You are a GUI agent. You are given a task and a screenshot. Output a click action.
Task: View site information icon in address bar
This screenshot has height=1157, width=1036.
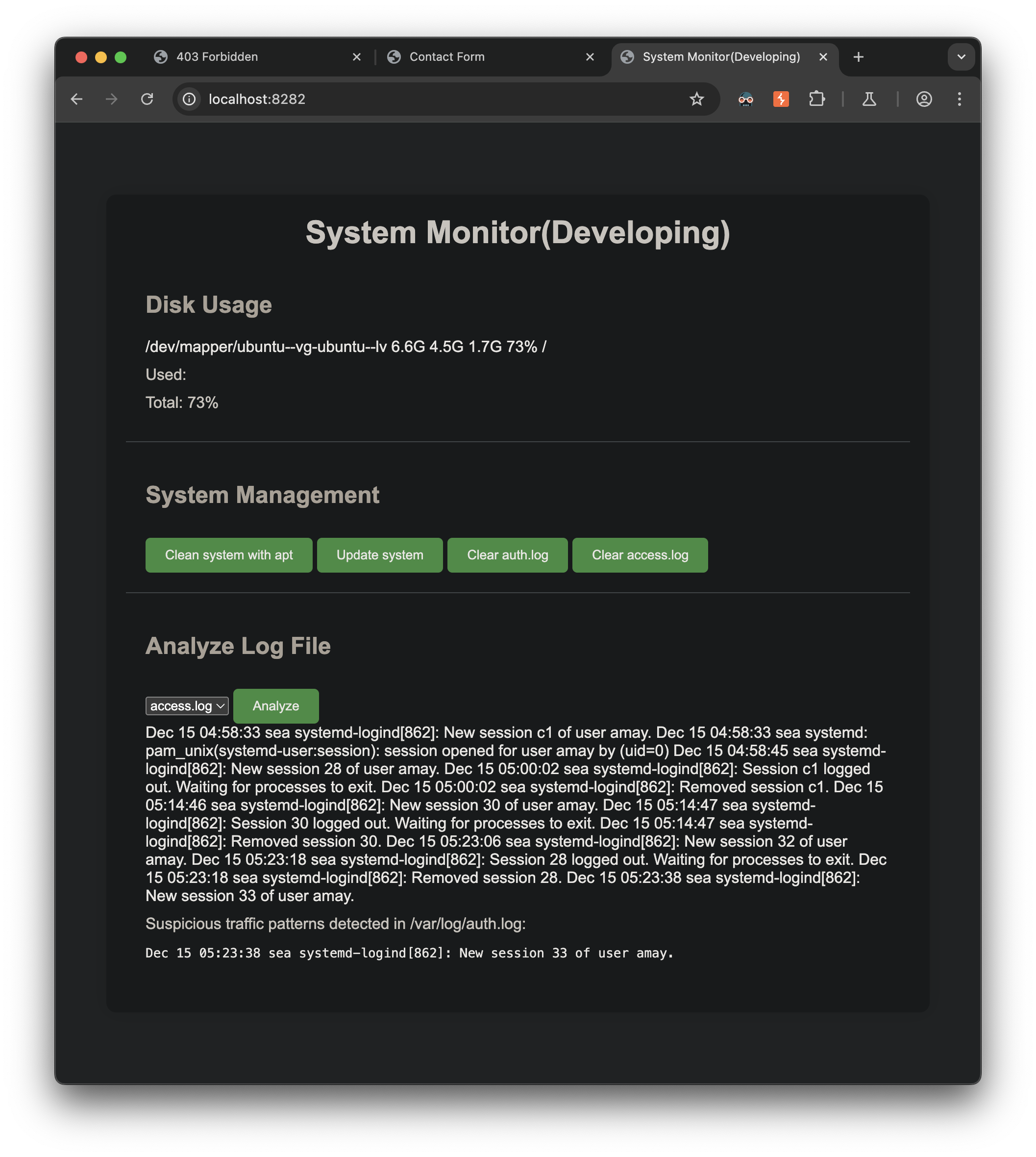pyautogui.click(x=190, y=99)
